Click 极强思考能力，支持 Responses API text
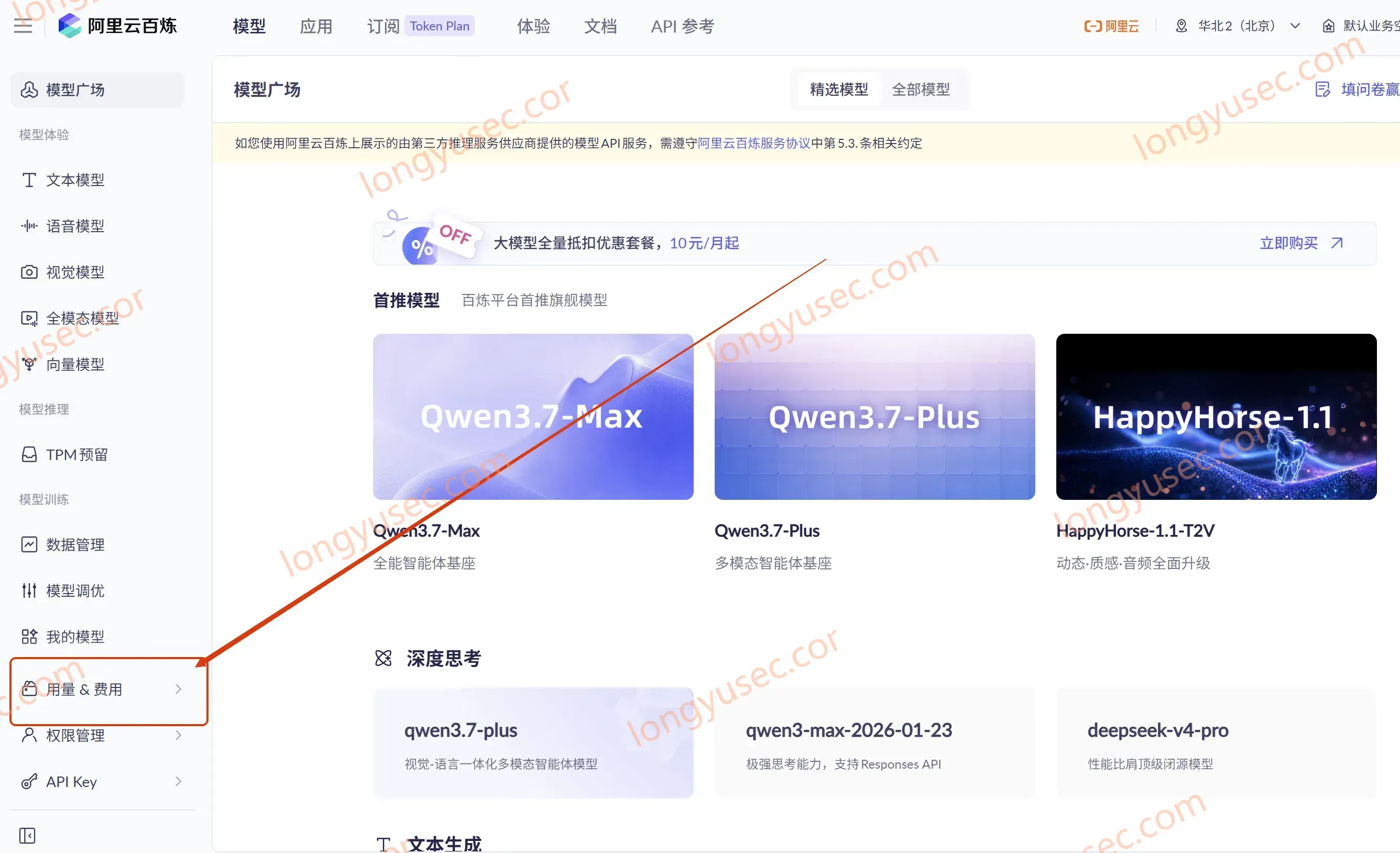Image resolution: width=1400 pixels, height=853 pixels. coord(844,764)
